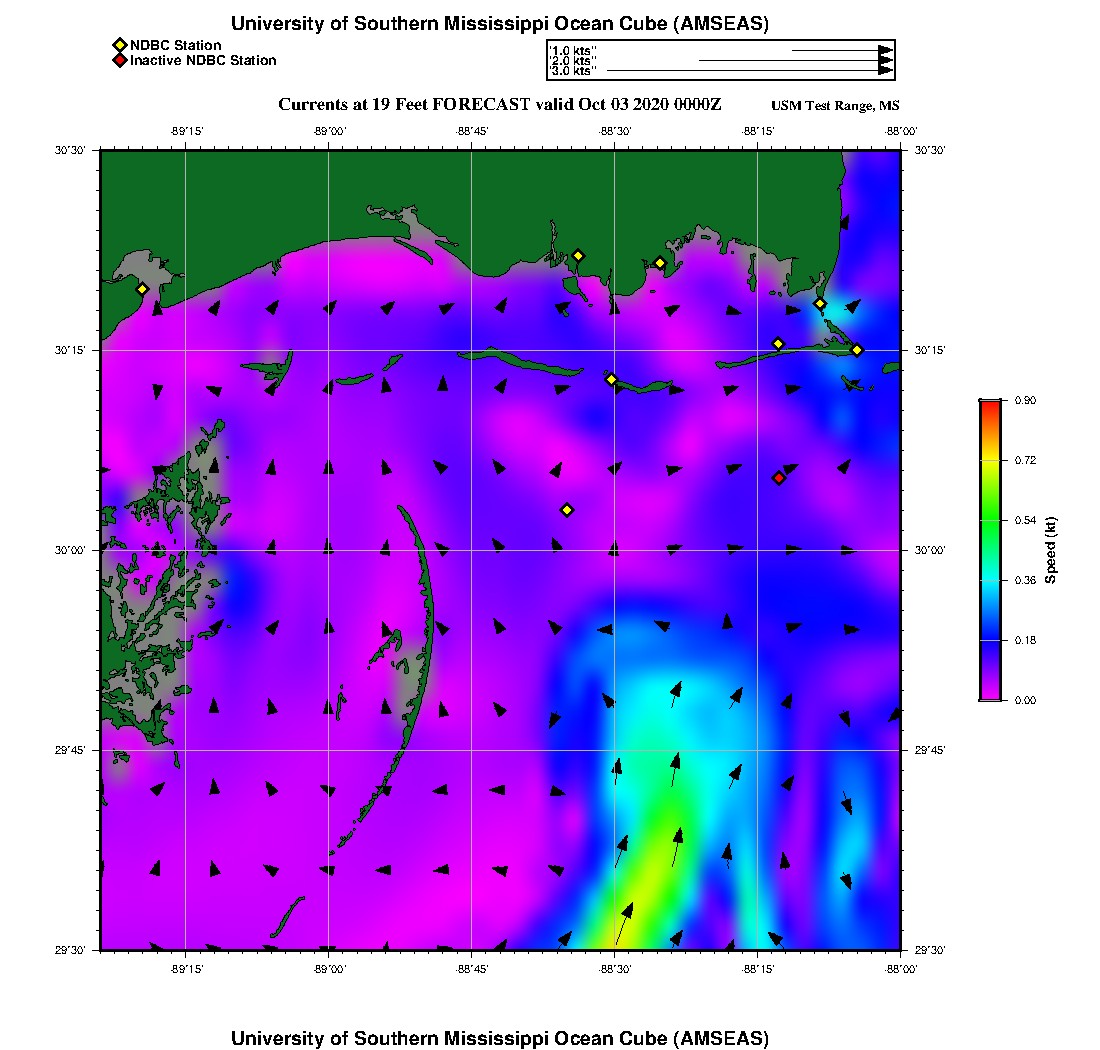Click the 2.0 kts reference arrow in the scale box
Viewport: 1100px width, 1050px height.
click(x=796, y=60)
